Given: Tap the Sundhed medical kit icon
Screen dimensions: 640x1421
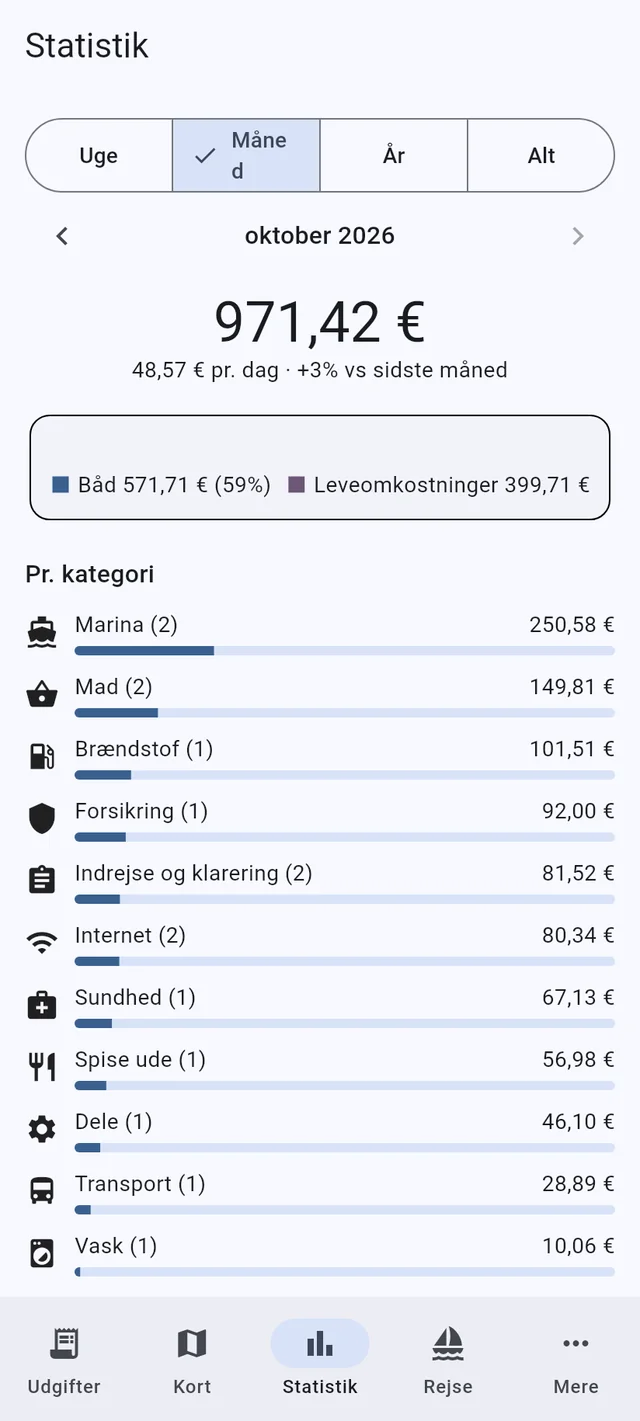Looking at the screenshot, I should (x=42, y=1005).
